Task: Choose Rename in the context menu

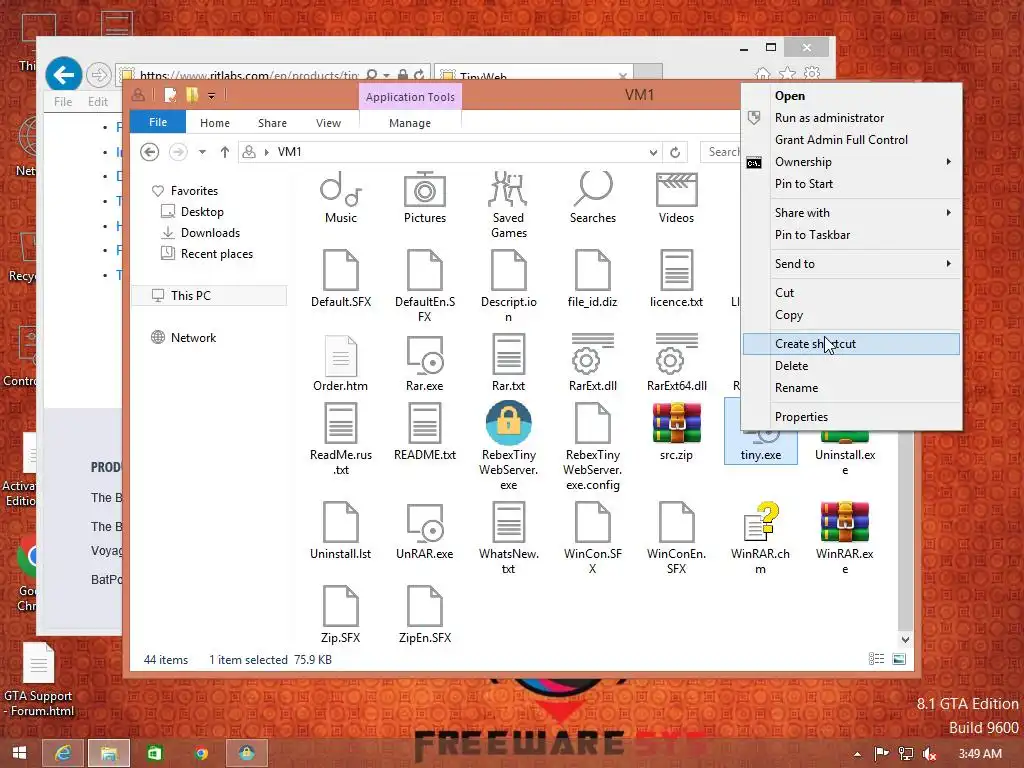Action: tap(851, 388)
